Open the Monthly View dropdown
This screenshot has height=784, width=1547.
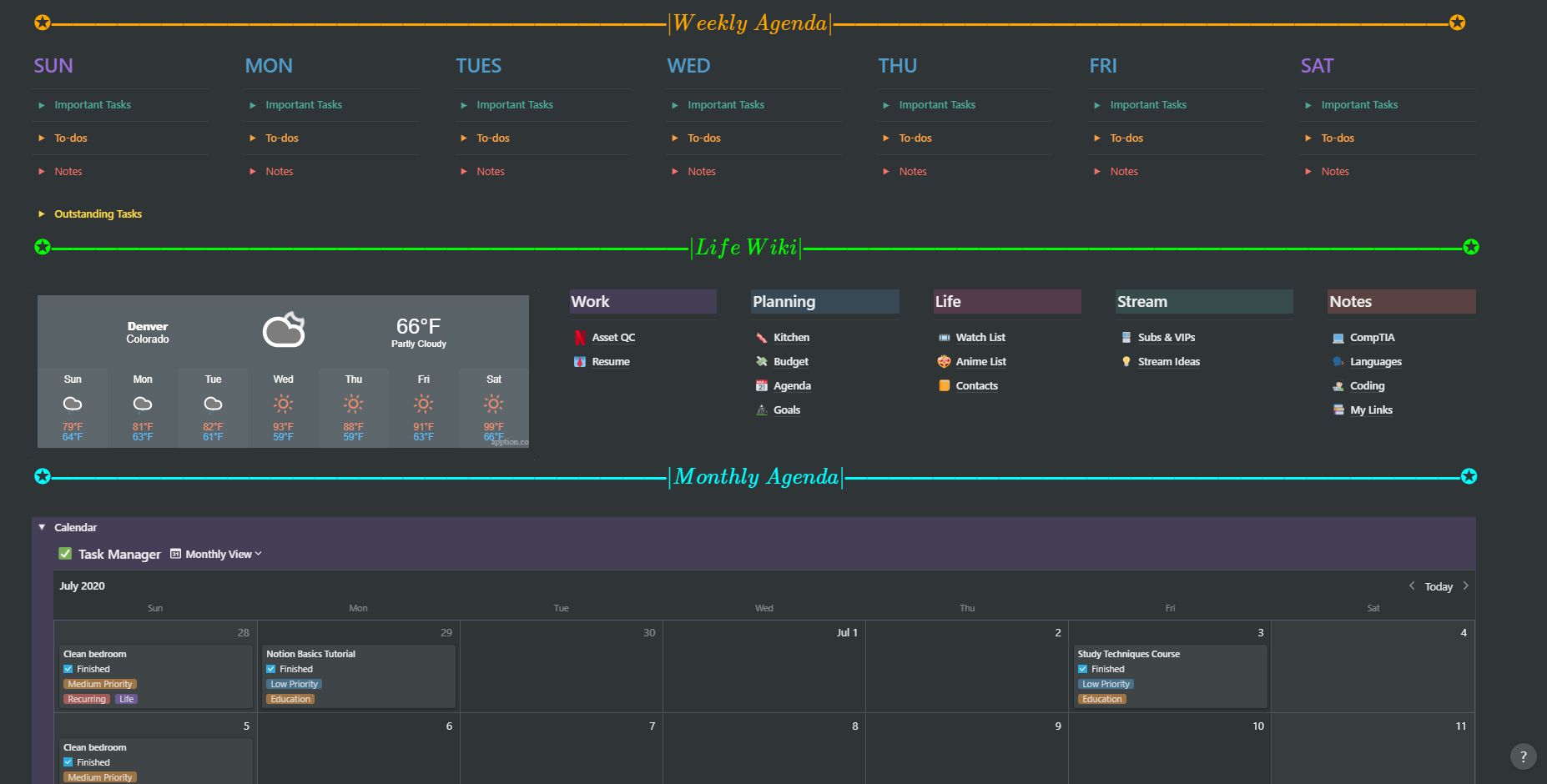218,554
